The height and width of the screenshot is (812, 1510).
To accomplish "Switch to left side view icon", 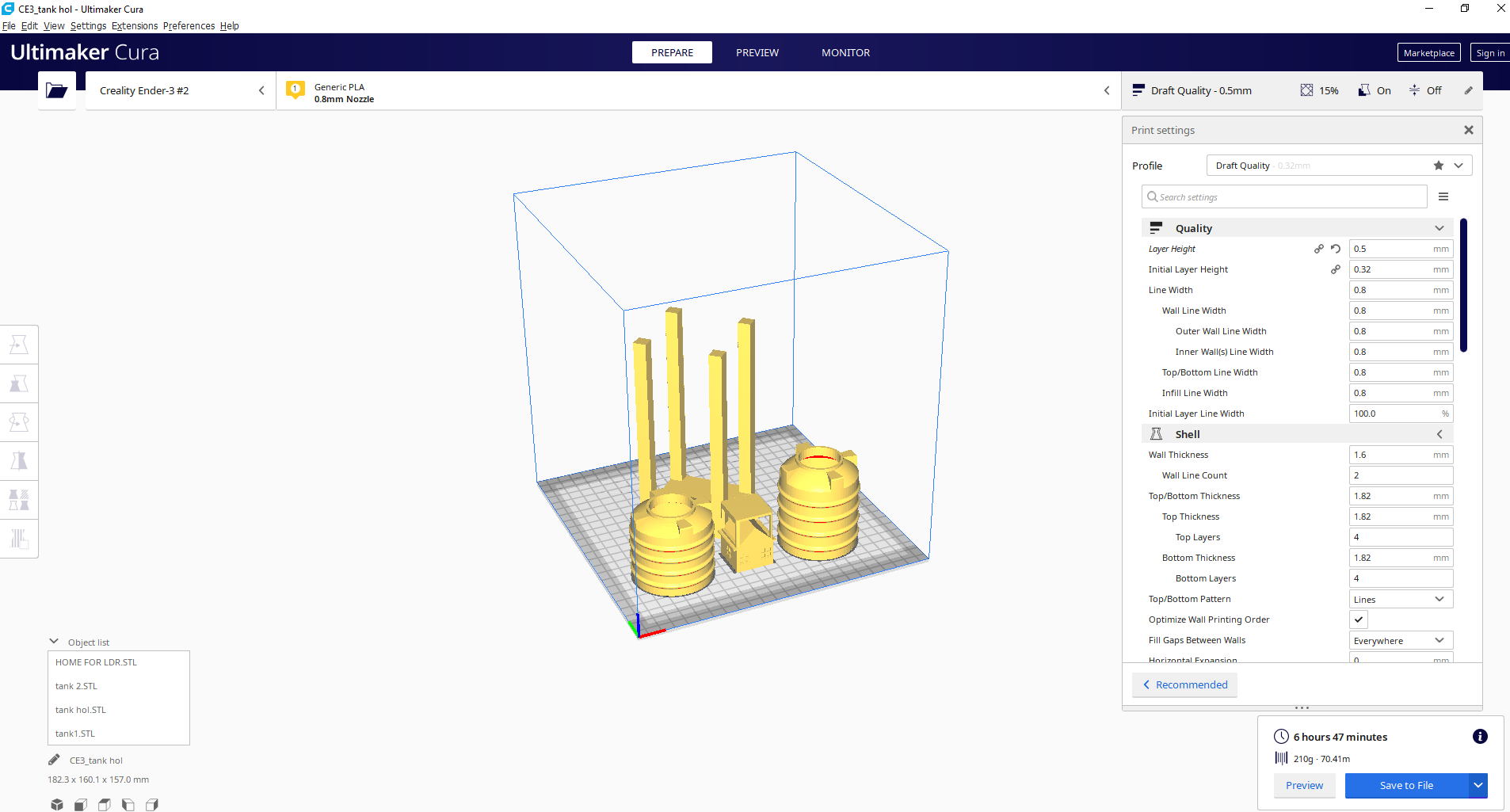I will point(128,805).
